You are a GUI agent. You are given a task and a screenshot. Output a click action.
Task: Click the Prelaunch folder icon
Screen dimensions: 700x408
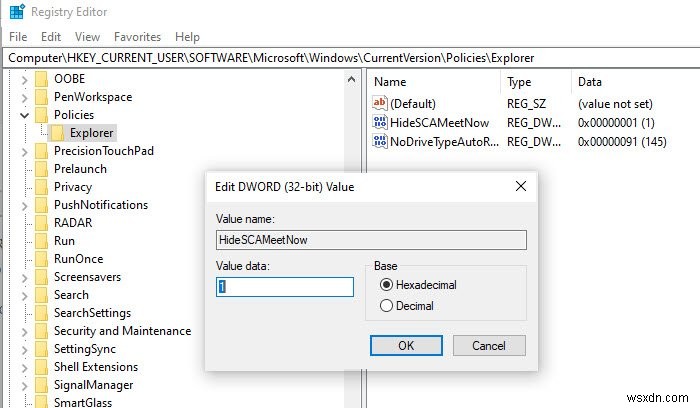point(42,169)
